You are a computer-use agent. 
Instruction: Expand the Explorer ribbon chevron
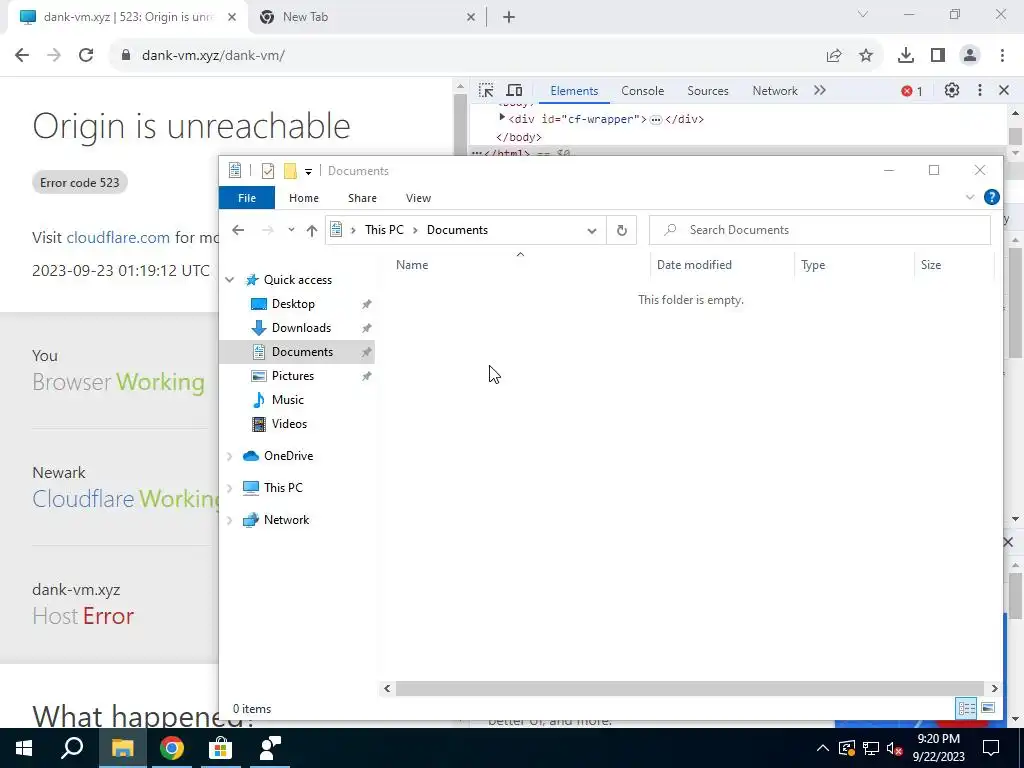[970, 197]
